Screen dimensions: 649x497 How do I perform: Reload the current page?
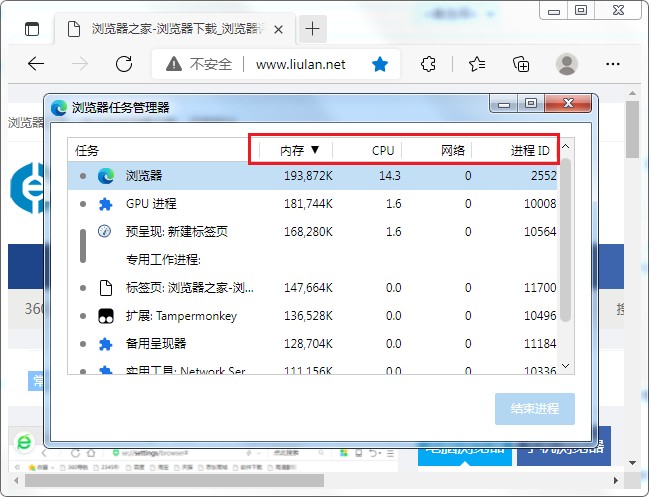pos(124,64)
